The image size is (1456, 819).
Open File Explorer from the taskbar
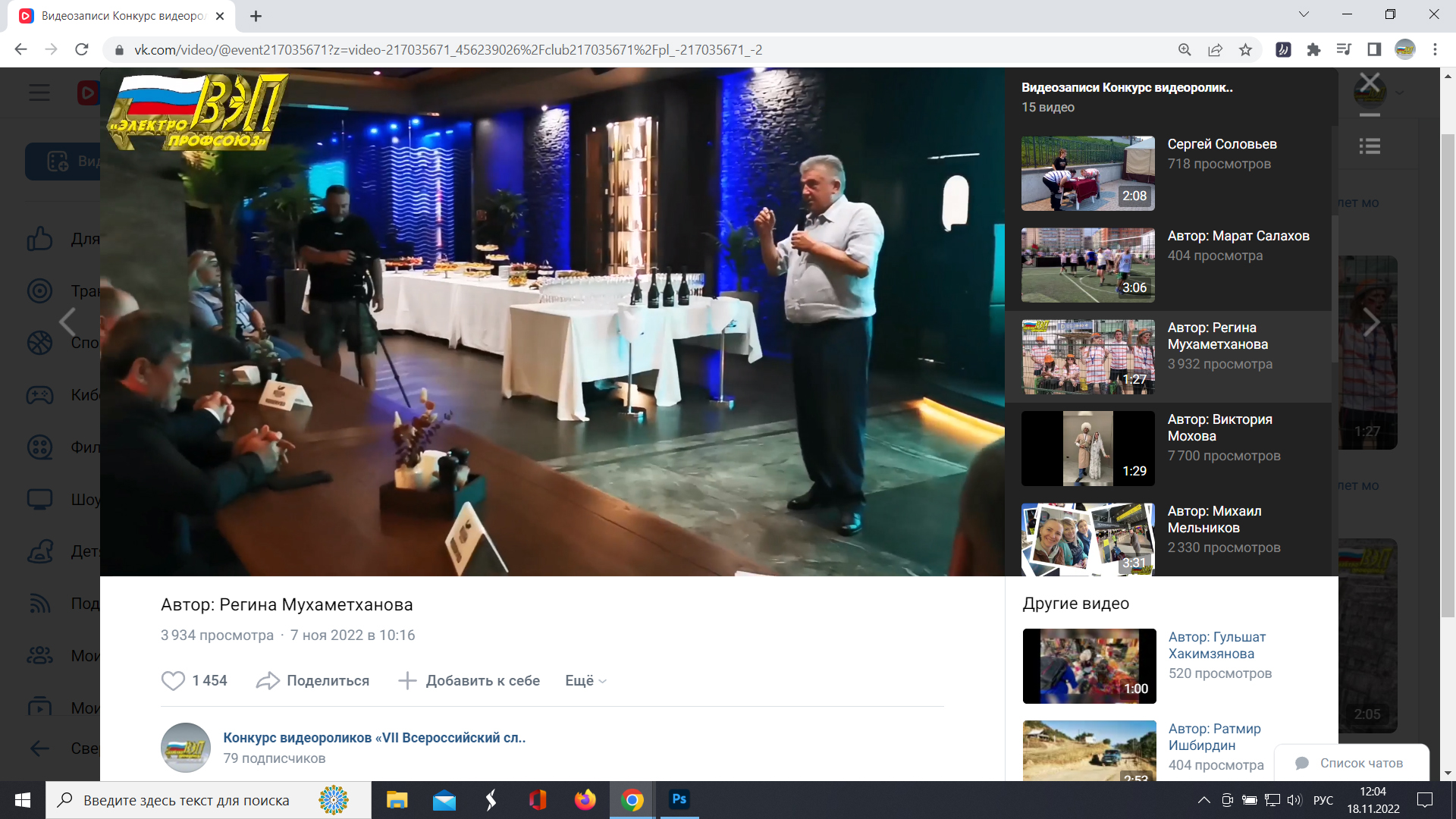point(397,800)
